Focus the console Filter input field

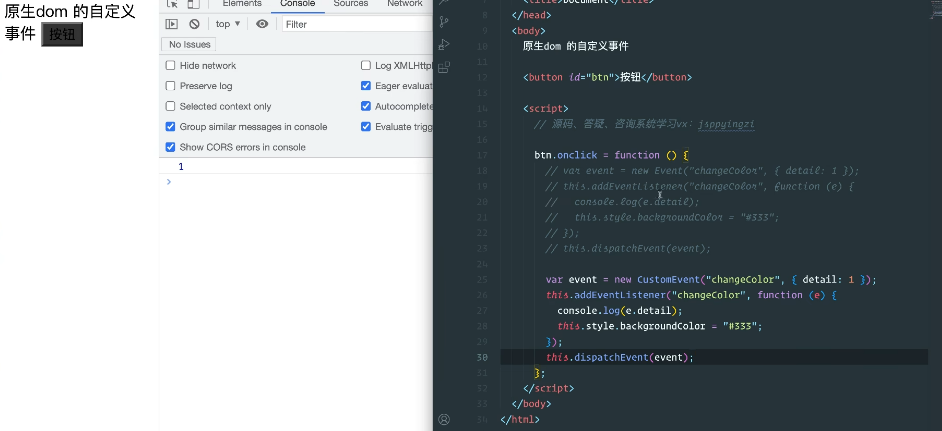point(357,24)
